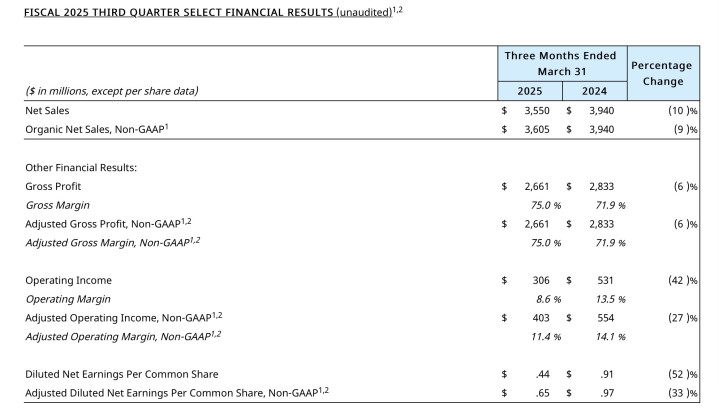Click Diluted Net Earnings Per Common Share
This screenshot has height=416, width=719.
click(122, 374)
